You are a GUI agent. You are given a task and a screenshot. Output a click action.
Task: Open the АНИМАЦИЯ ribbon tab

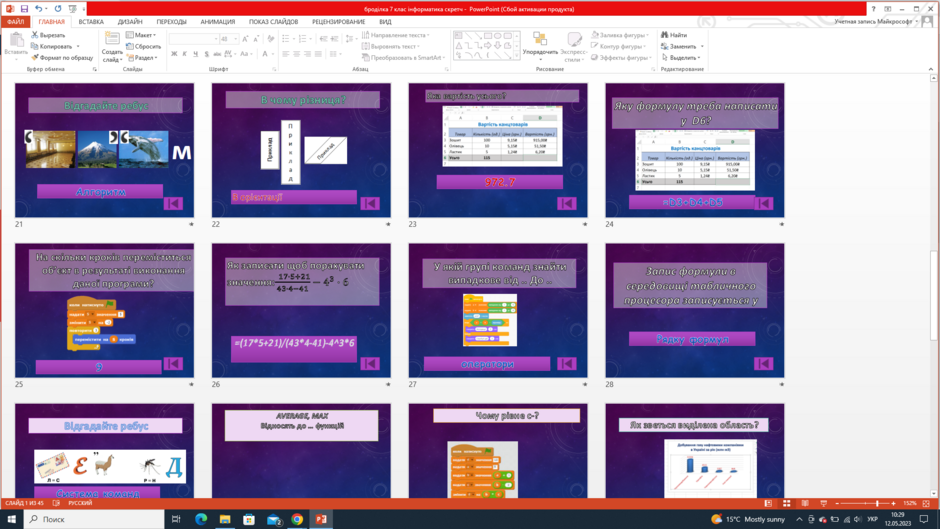(x=218, y=22)
